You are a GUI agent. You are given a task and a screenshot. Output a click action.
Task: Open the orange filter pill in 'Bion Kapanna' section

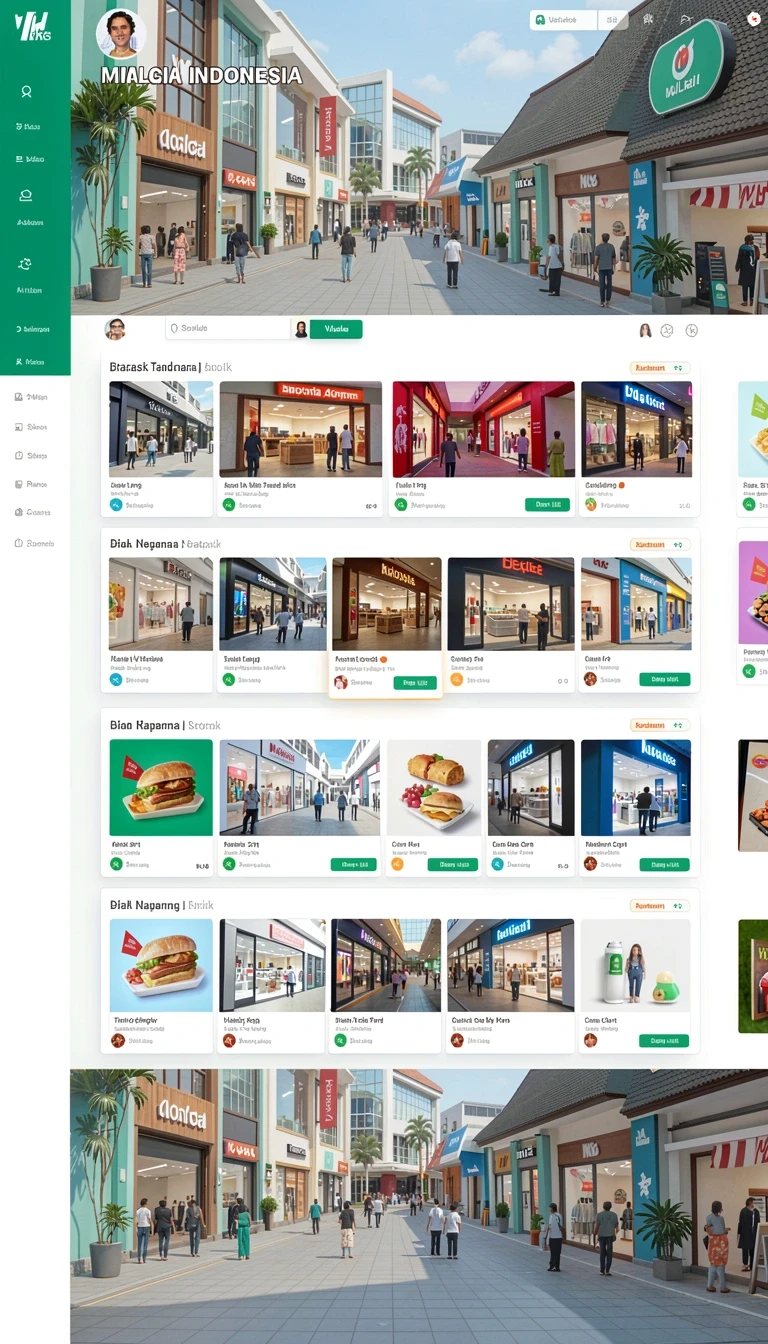660,725
